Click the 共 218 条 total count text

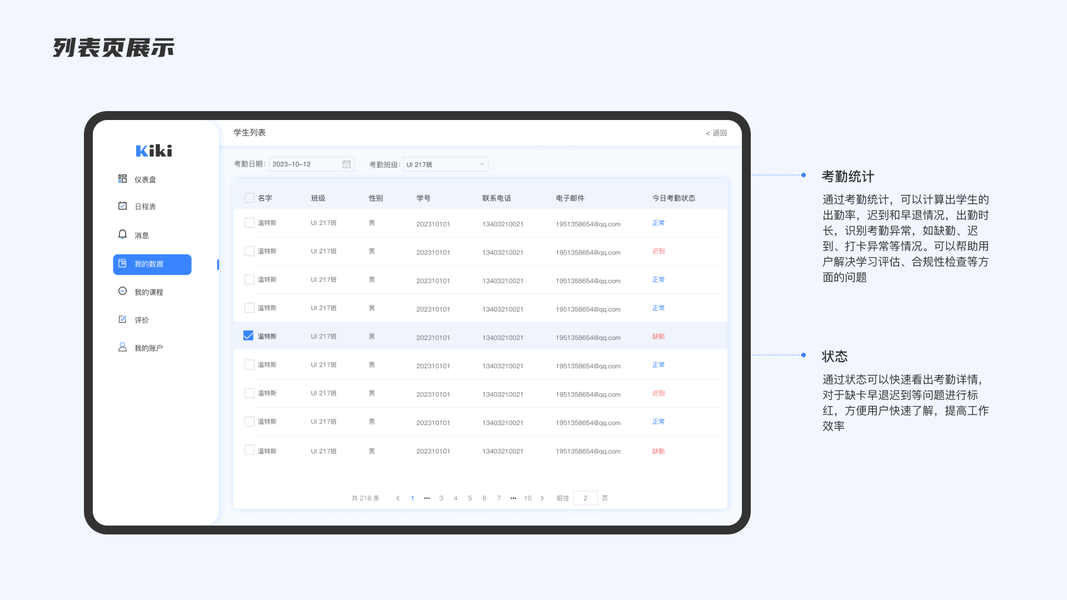tap(365, 498)
